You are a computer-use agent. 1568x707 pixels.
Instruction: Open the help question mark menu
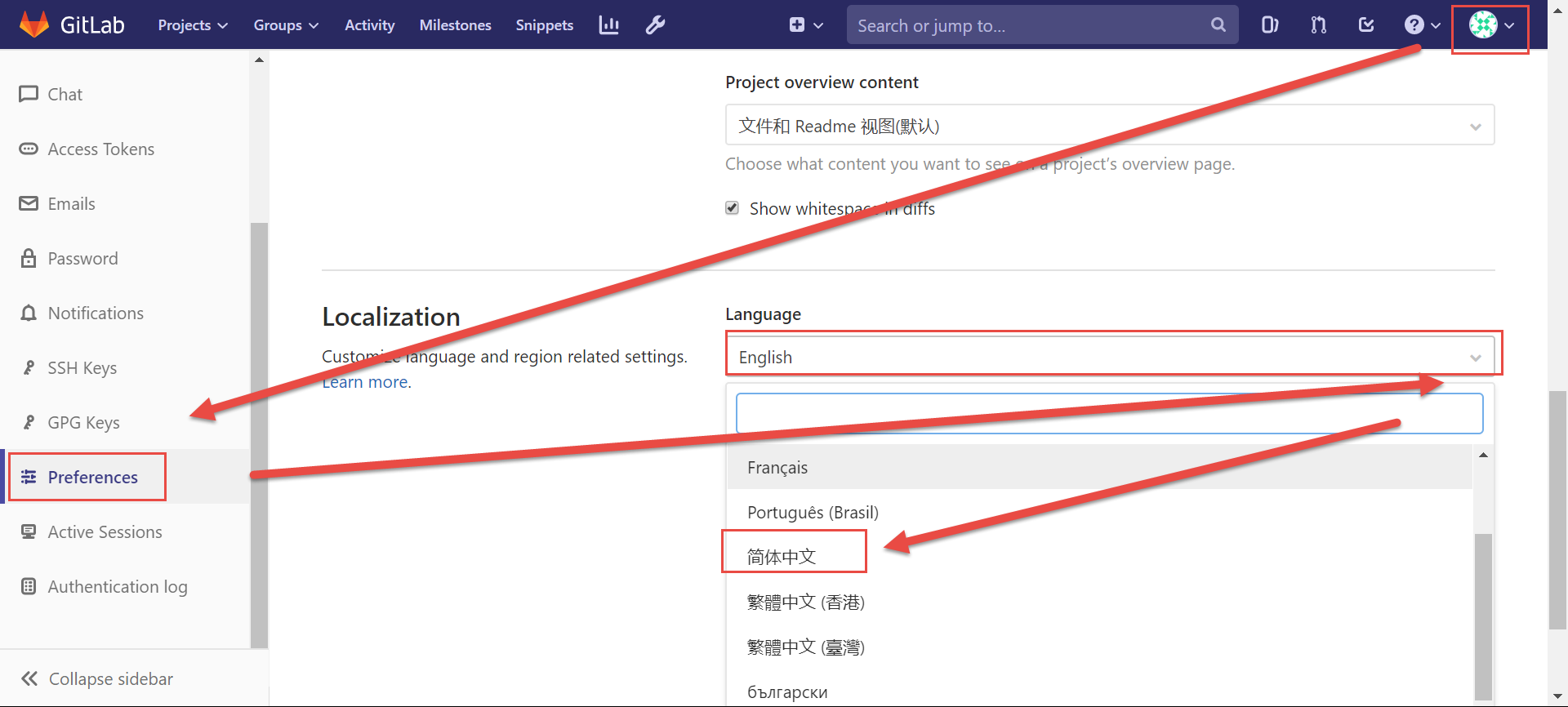coord(1421,25)
